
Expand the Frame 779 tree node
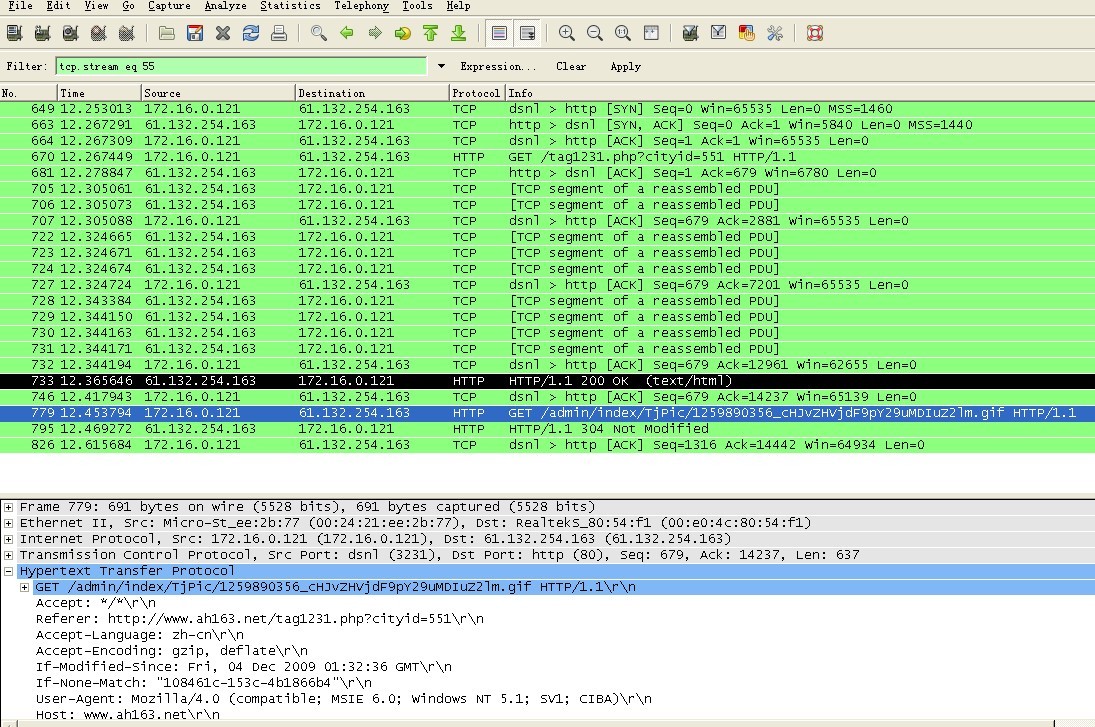click(9, 507)
